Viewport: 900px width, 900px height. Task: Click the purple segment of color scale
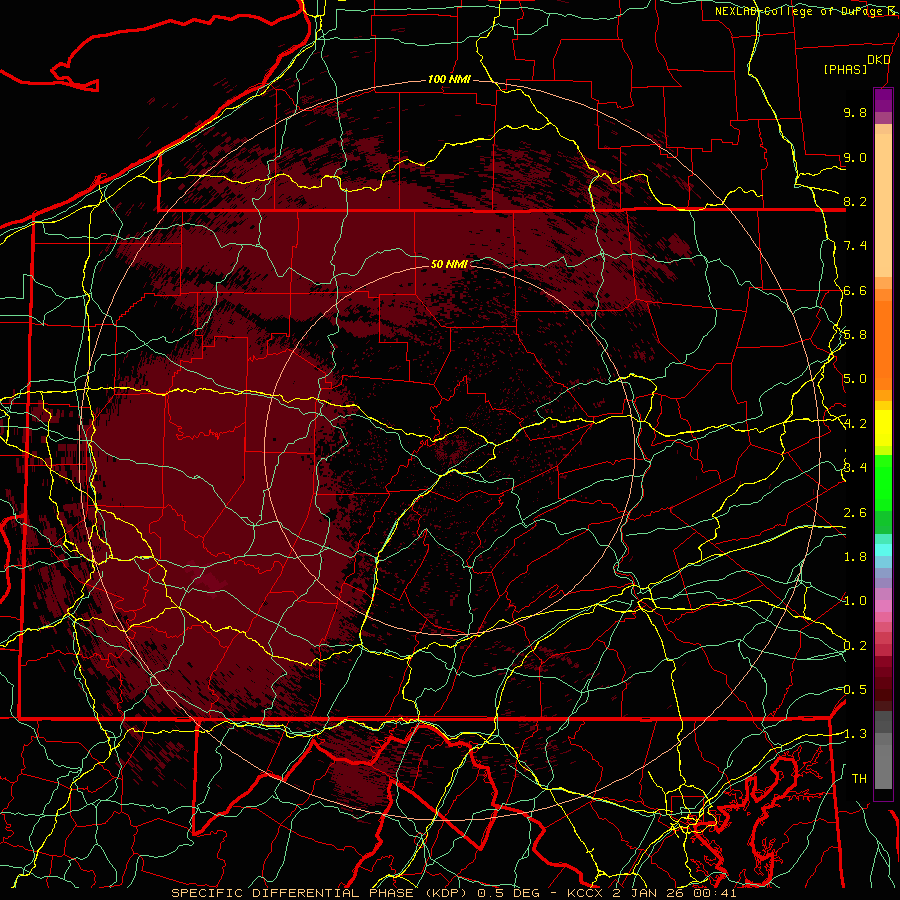click(x=883, y=101)
